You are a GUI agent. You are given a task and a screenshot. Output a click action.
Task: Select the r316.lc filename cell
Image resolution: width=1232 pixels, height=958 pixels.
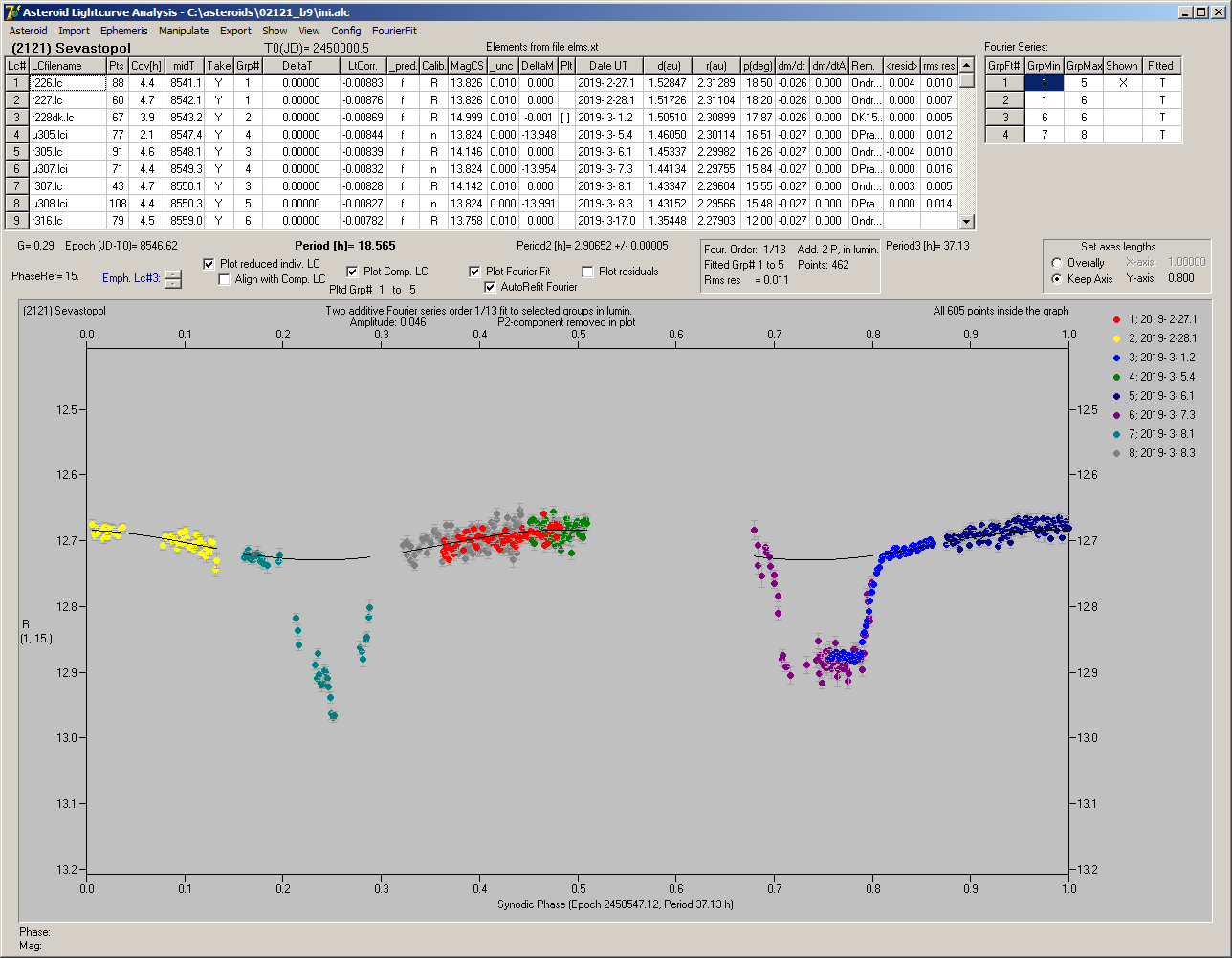67,221
